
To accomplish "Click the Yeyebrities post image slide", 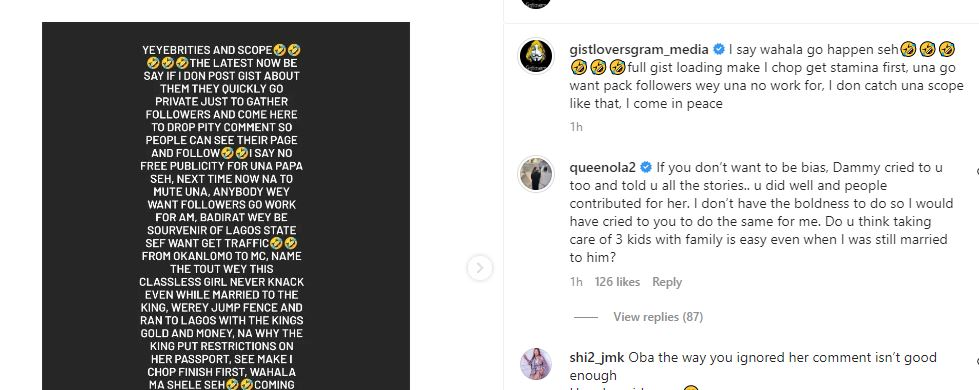I will coord(226,206).
